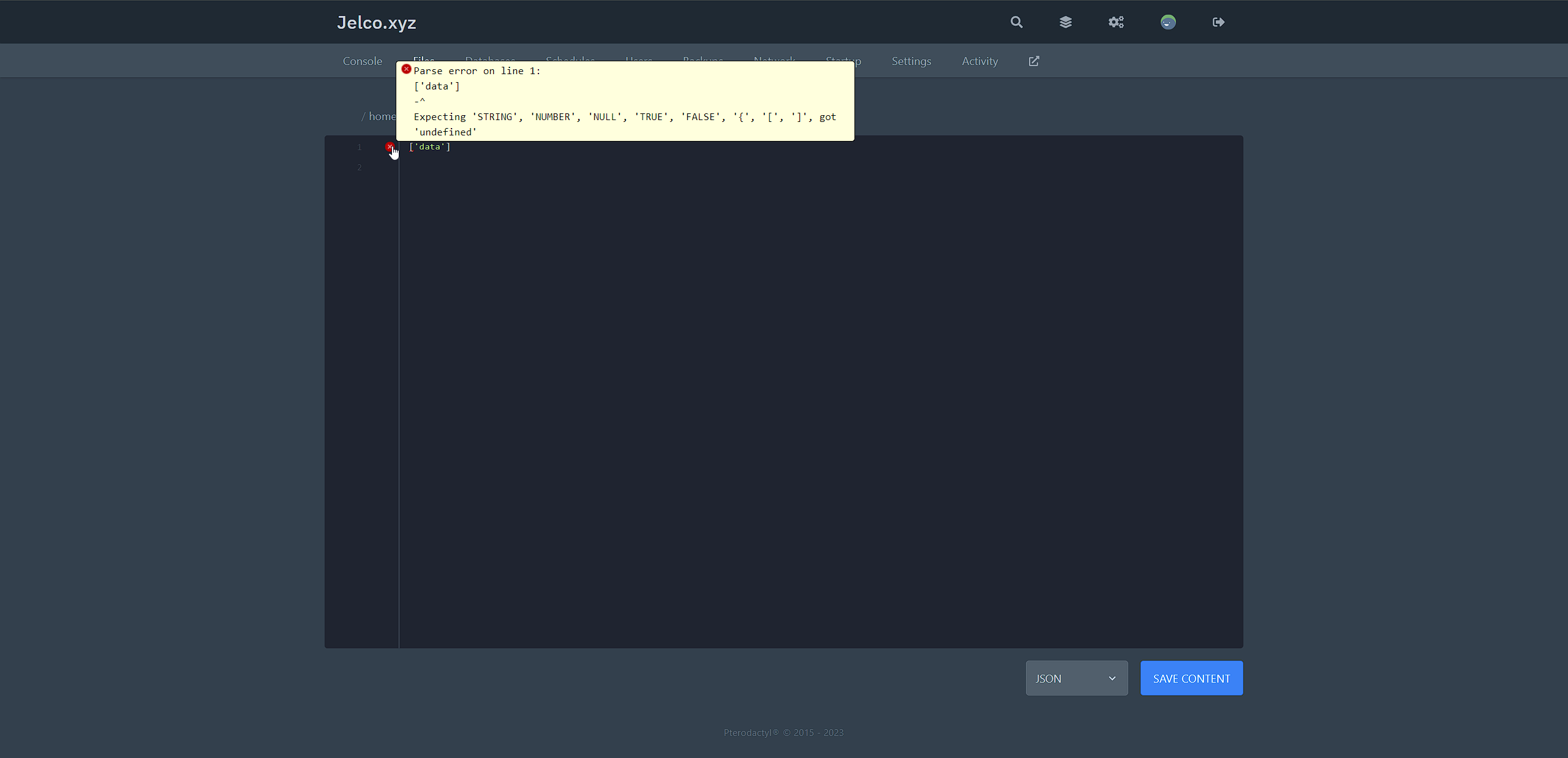Screen dimensions: 1568x758
Task: Navigate to home breadcrumb
Action: (x=381, y=116)
